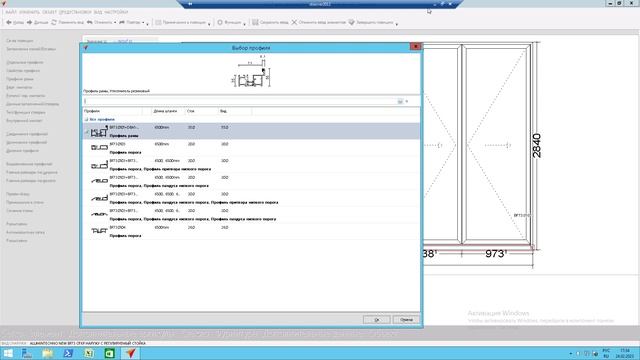Open the ВИД menu
The width and height of the screenshot is (640, 360).
point(98,12)
